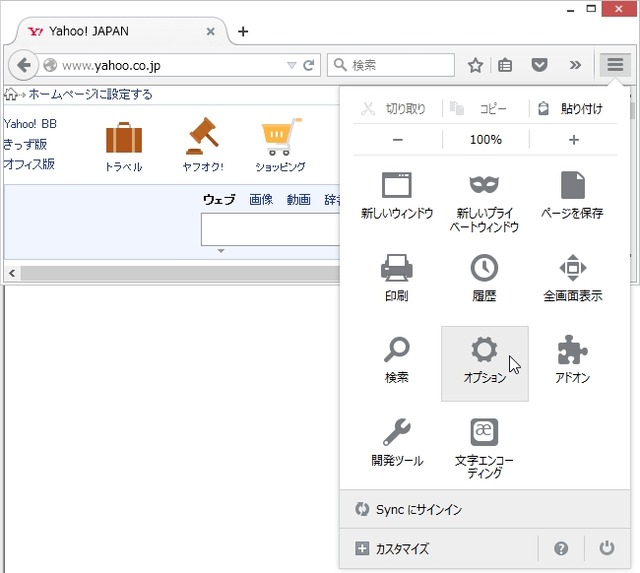Go back with the back arrow
This screenshot has width=640, height=573.
pyautogui.click(x=24, y=65)
